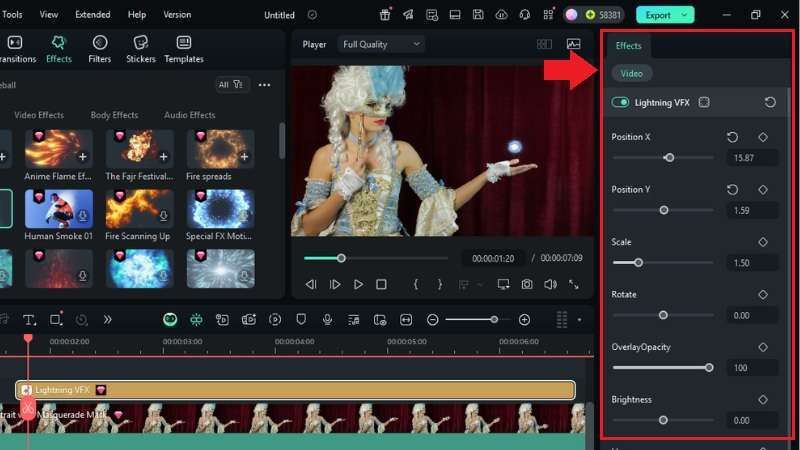800x450 pixels.
Task: Select the timeline Text tool icon
Action: coord(29,320)
